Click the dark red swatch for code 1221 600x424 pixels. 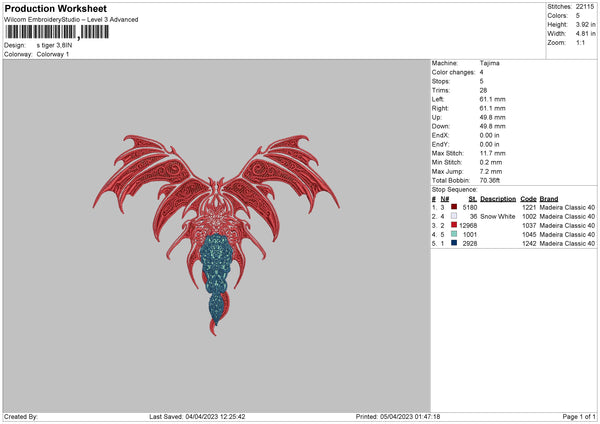coord(453,207)
